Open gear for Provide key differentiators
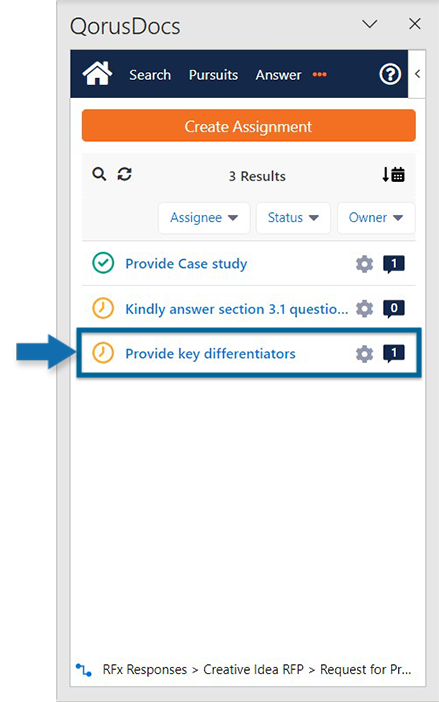The height and width of the screenshot is (702, 439). pyautogui.click(x=364, y=354)
